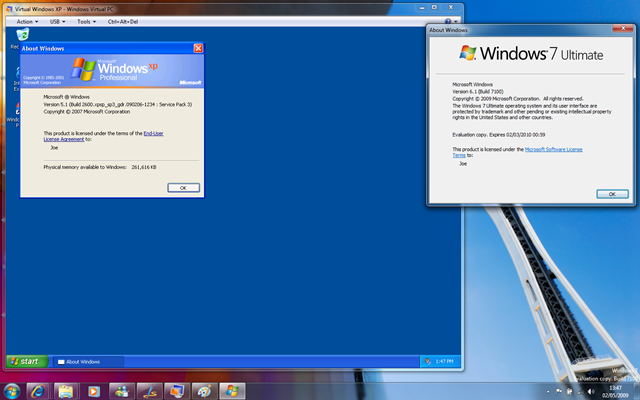Send Ctrl+Alt+Del to the virtual machine
Image resolution: width=640 pixels, height=400 pixels.
tap(123, 22)
